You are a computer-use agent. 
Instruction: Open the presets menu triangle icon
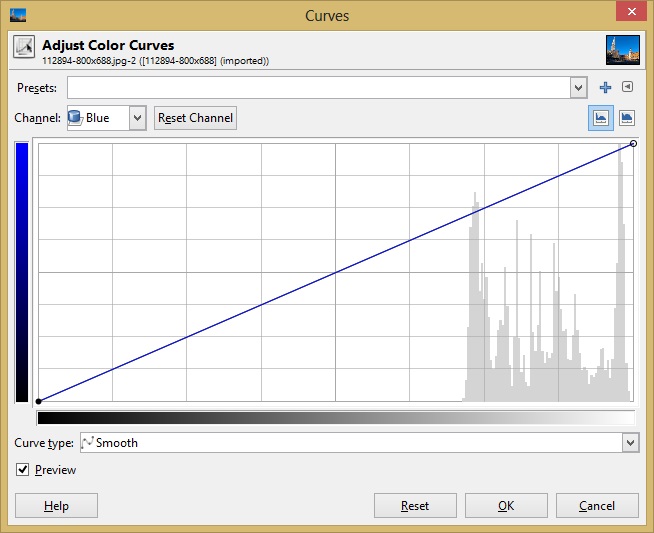(x=627, y=88)
